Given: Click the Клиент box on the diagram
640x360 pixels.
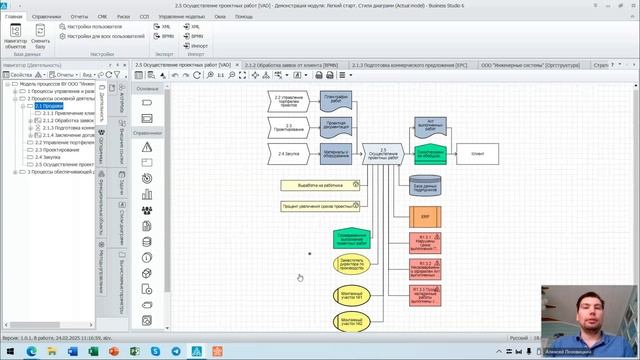Looking at the screenshot, I should (477, 154).
